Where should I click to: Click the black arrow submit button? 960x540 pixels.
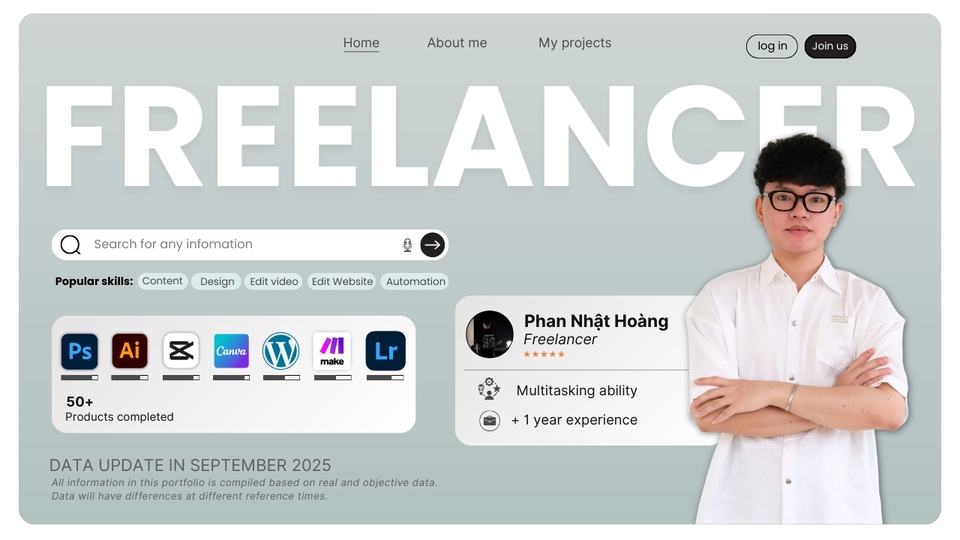point(433,245)
